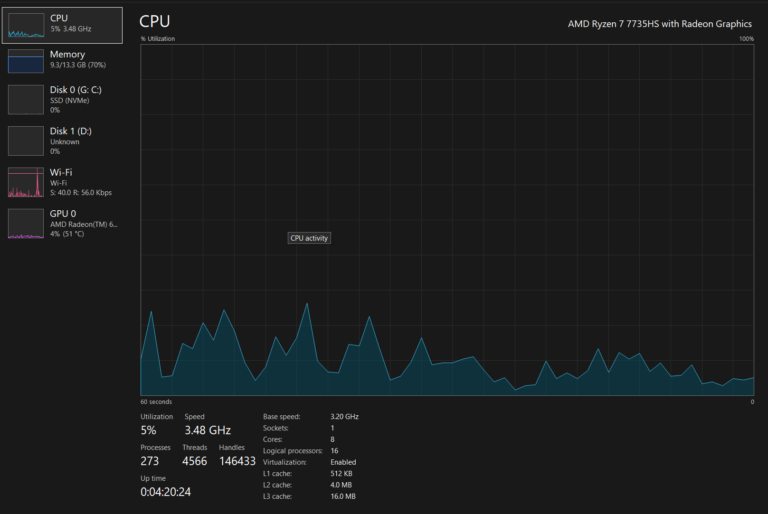Click the 'Sockets:' label
The image size is (768, 514).
[276, 428]
